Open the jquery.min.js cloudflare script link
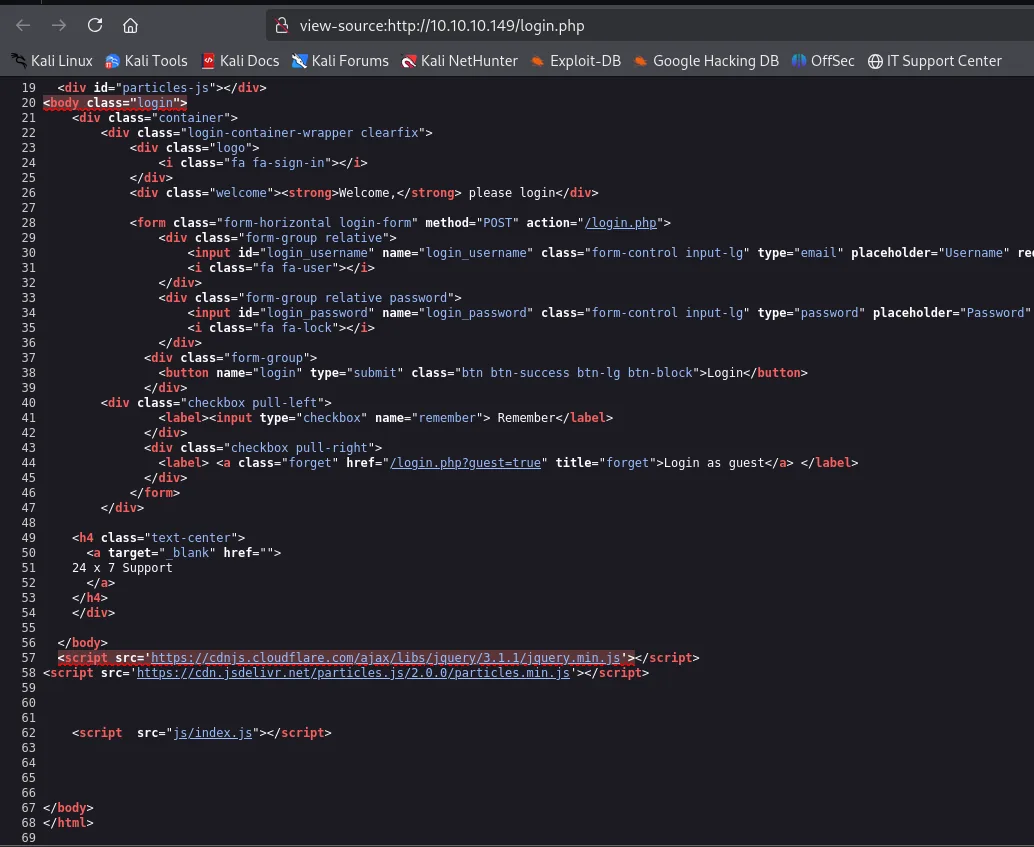Viewport: 1034px width, 847px height. click(x=386, y=658)
